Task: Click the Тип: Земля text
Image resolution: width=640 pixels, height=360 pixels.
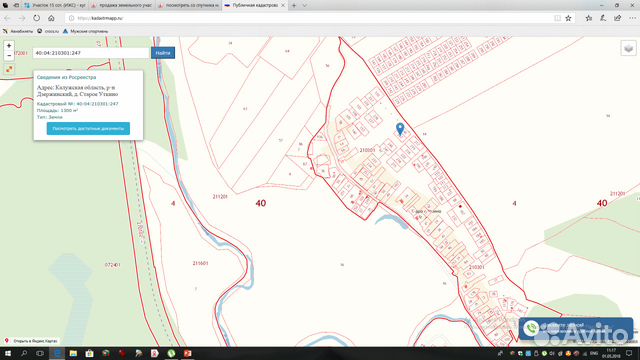Action: [50, 117]
